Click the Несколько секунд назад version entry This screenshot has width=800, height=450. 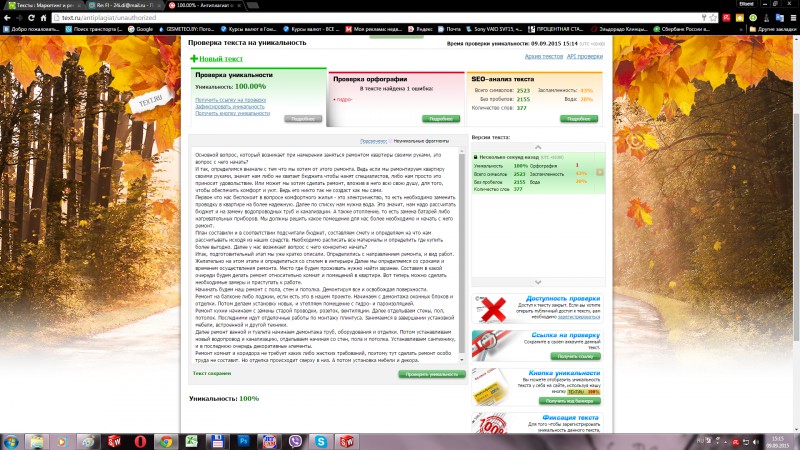click(538, 173)
